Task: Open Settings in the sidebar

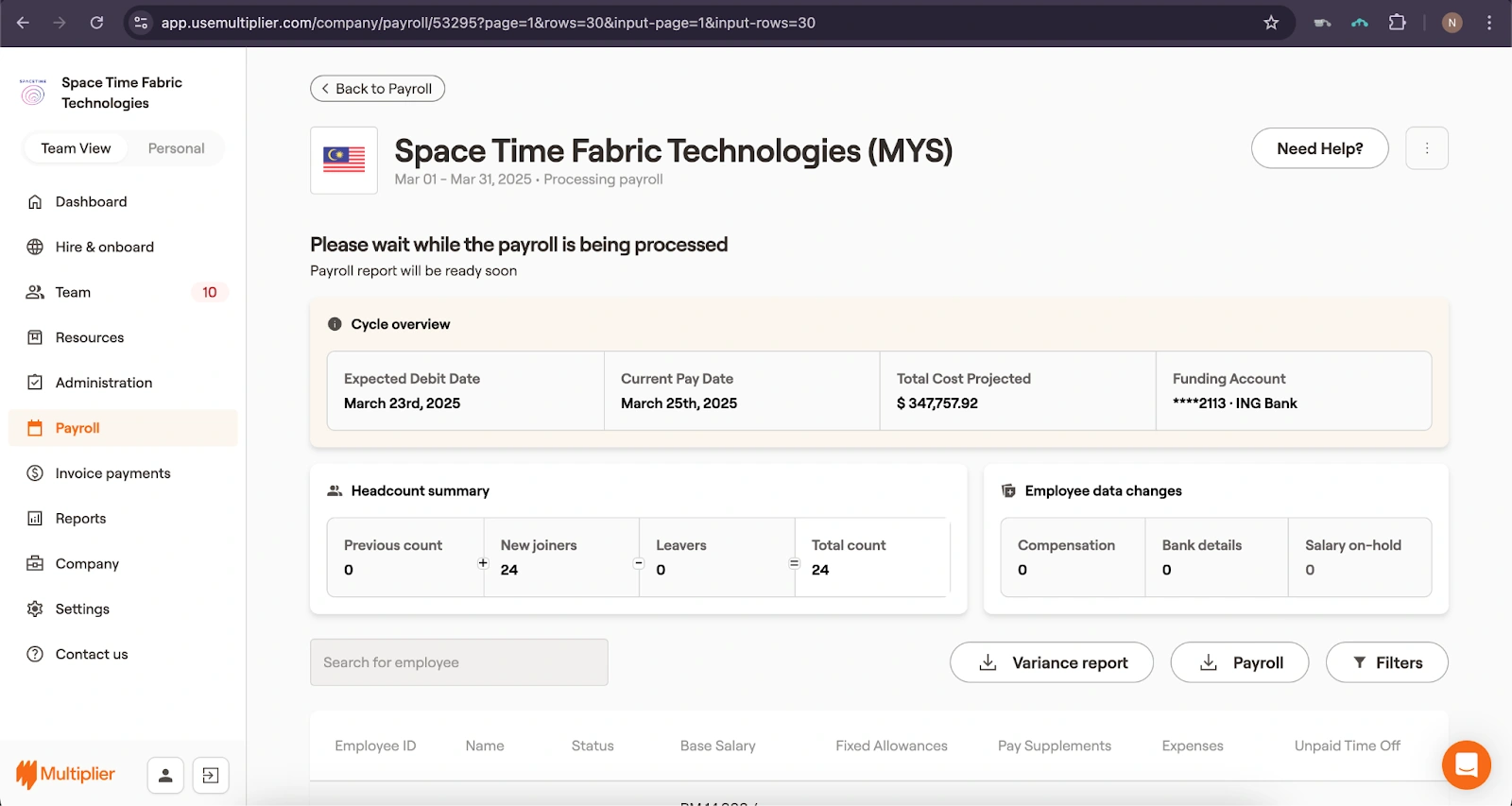Action: coord(123,609)
